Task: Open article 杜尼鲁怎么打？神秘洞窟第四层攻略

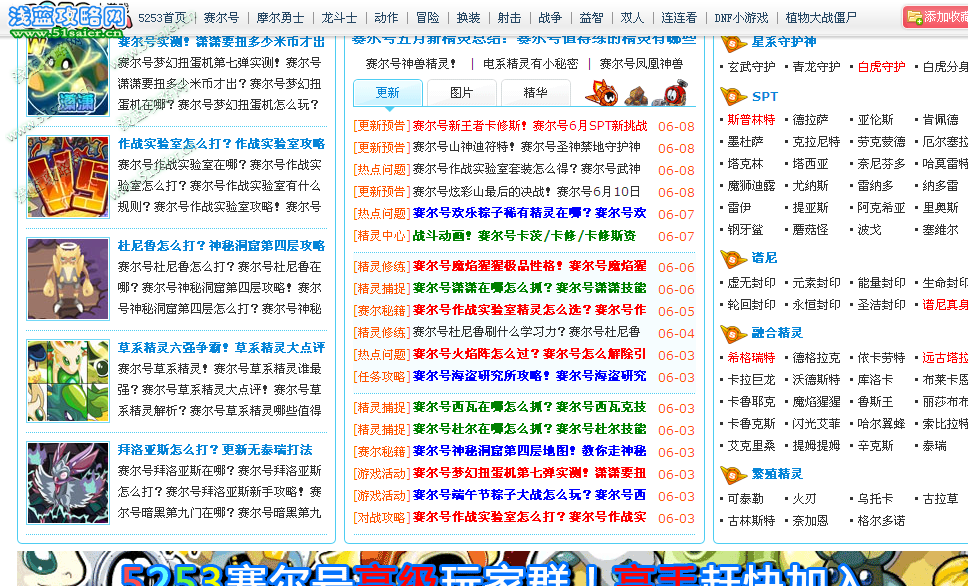Action: click(x=221, y=246)
